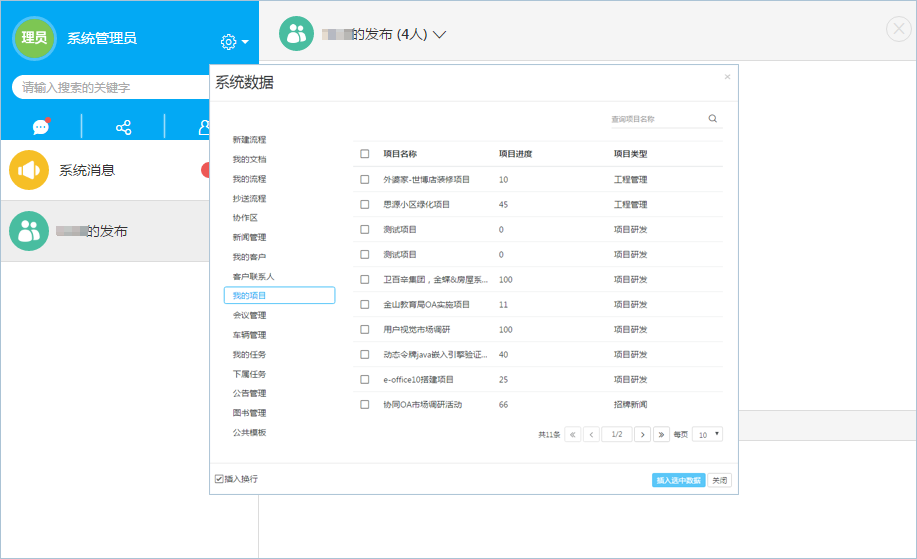Open the chat messages tab icon
The image size is (917, 559).
41,126
